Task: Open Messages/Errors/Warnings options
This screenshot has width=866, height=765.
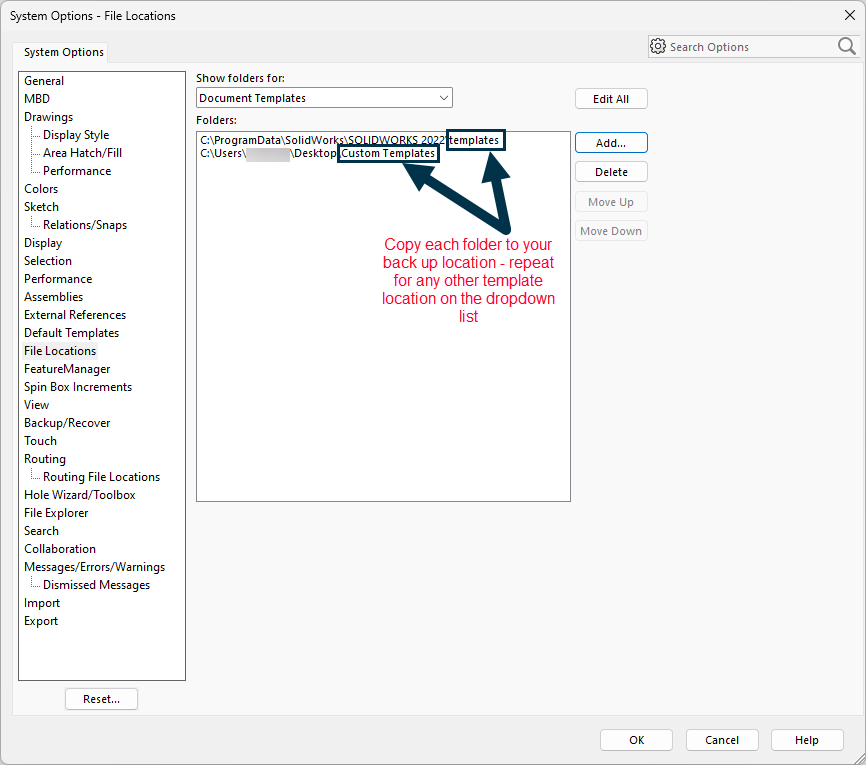Action: (x=94, y=567)
